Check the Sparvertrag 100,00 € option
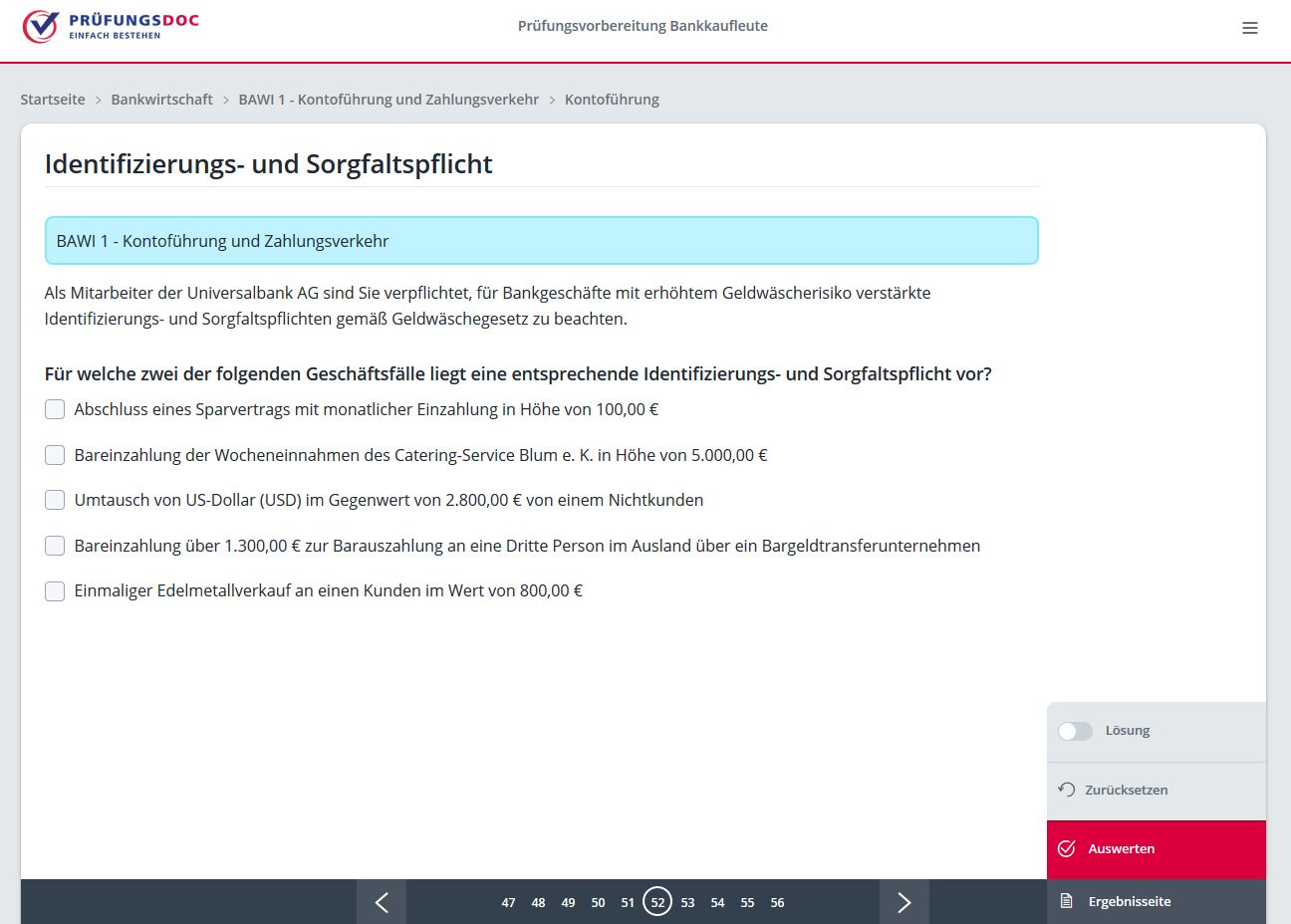 tap(55, 409)
